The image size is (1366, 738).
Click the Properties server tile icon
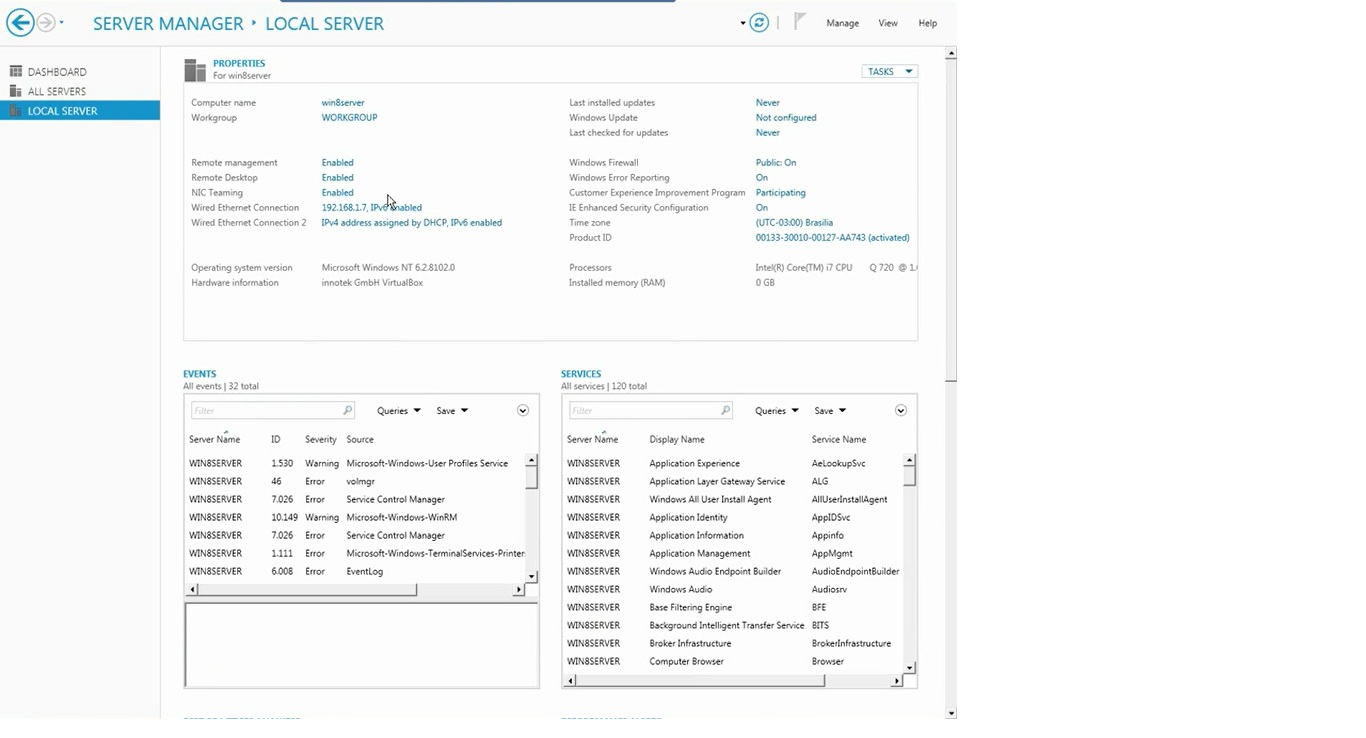click(x=195, y=70)
